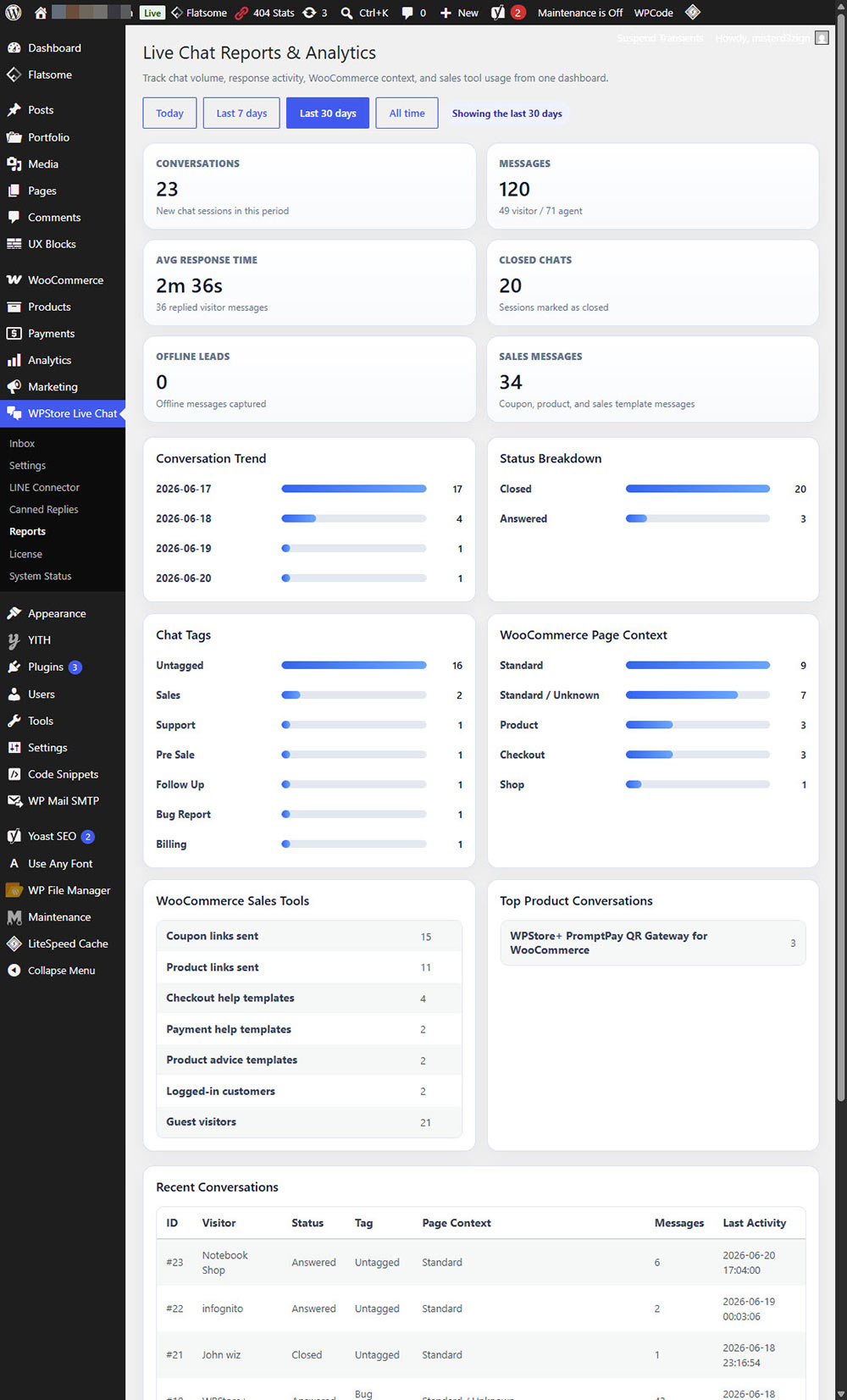Select the Last 30 days filter

click(328, 113)
